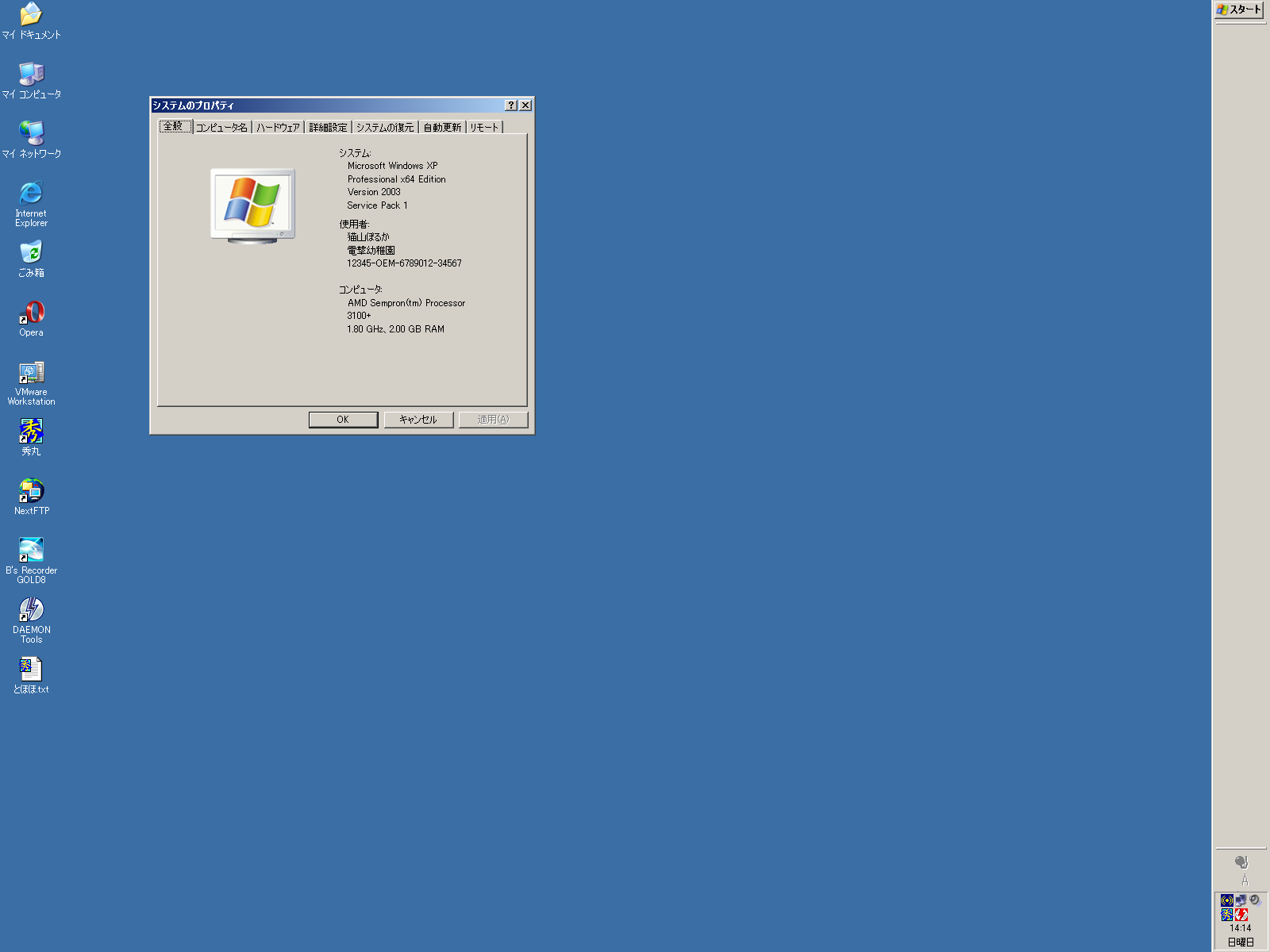
Task: Select the ごみ箱 recycle bin icon
Action: coord(31,259)
